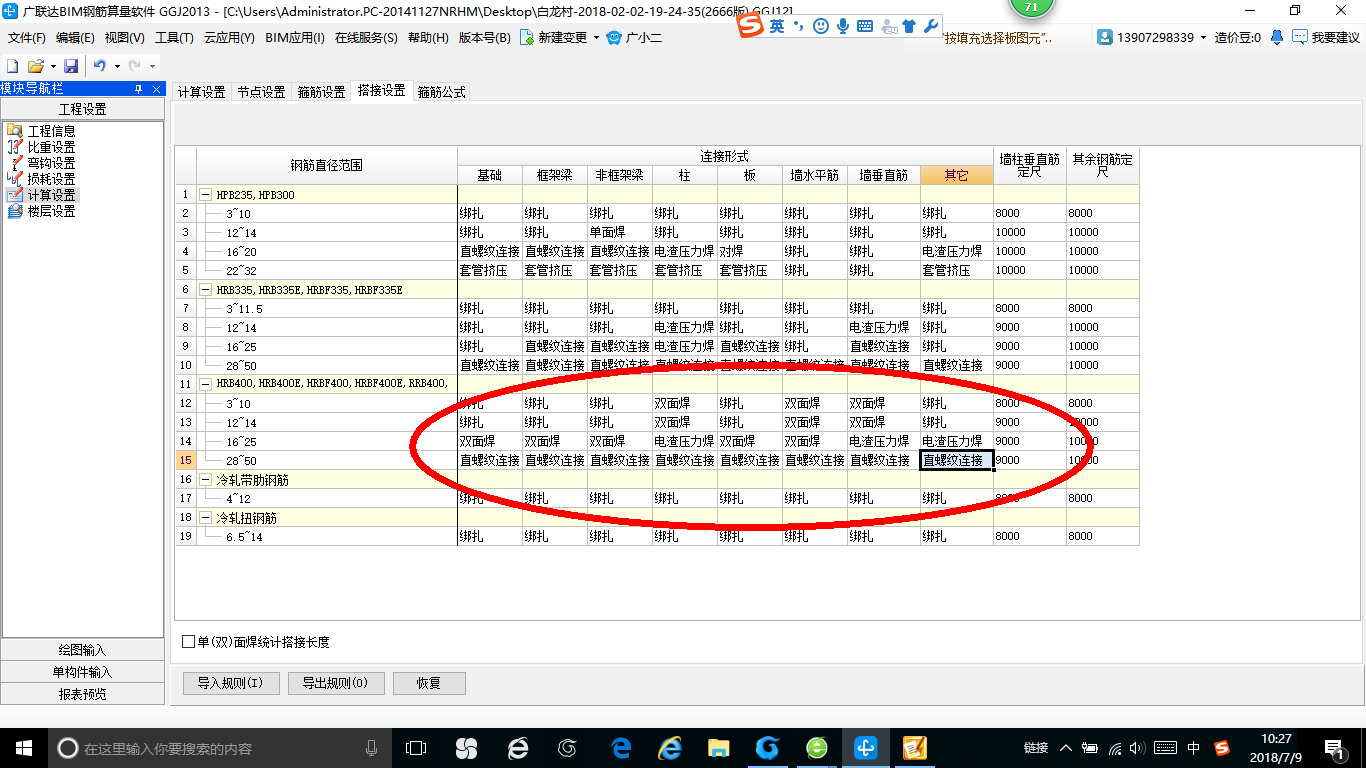Open the Windows Start menu
This screenshot has width=1366, height=768.
click(23, 748)
